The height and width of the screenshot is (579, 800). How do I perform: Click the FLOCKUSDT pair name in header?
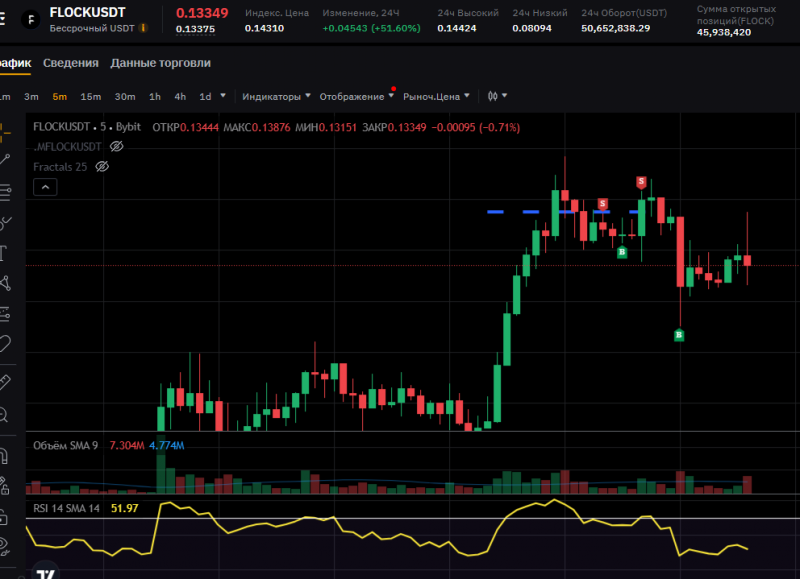click(x=87, y=12)
